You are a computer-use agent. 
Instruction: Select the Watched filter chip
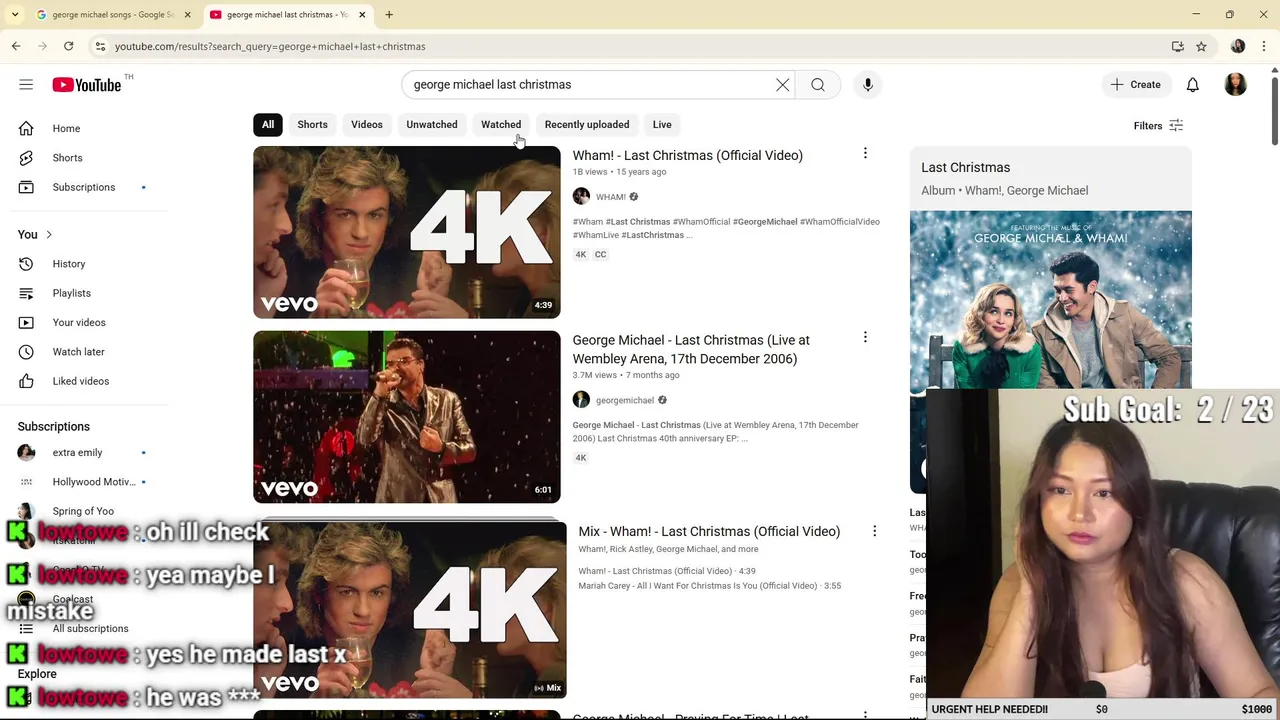[x=501, y=124]
